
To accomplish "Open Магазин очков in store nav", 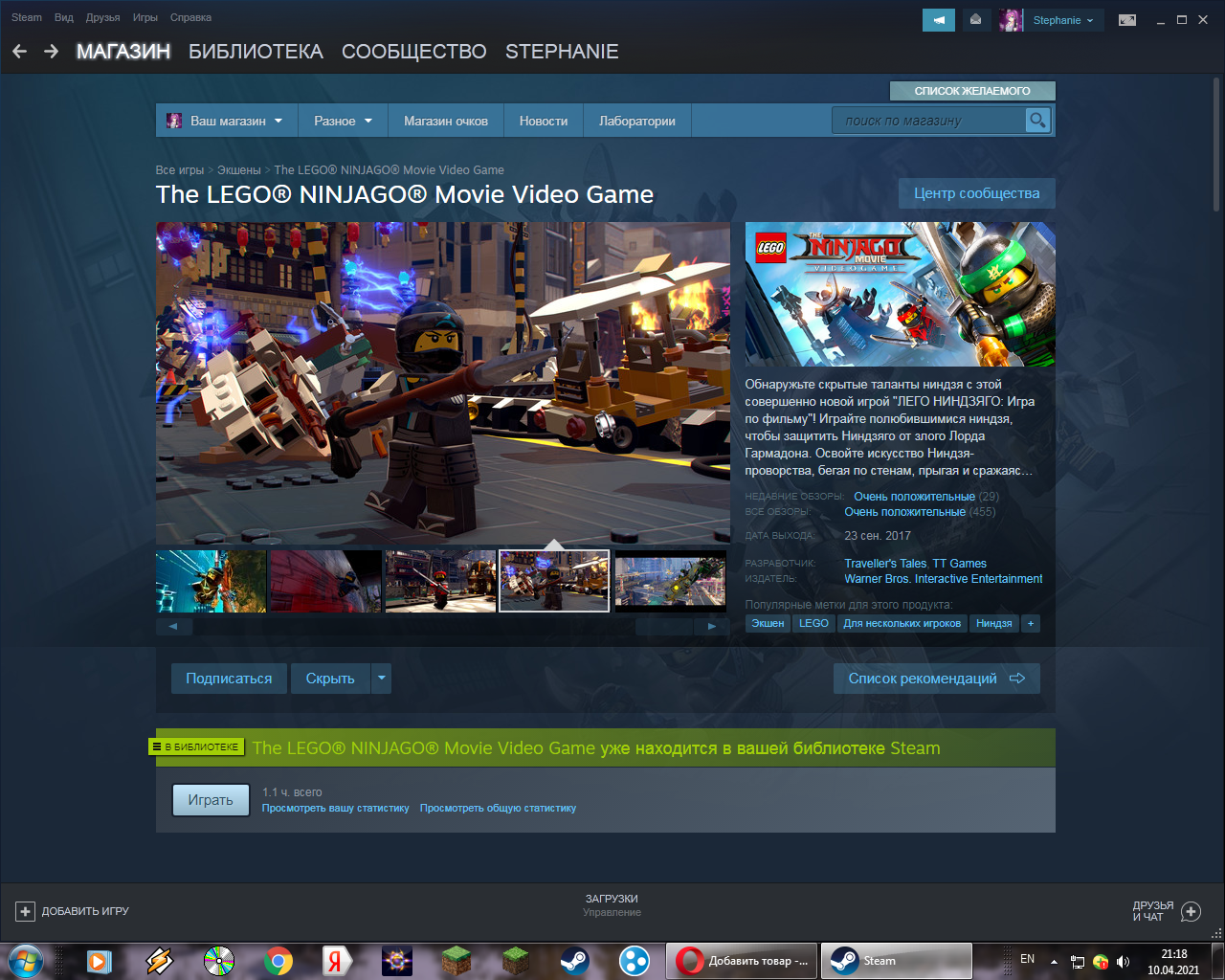I will click(446, 121).
